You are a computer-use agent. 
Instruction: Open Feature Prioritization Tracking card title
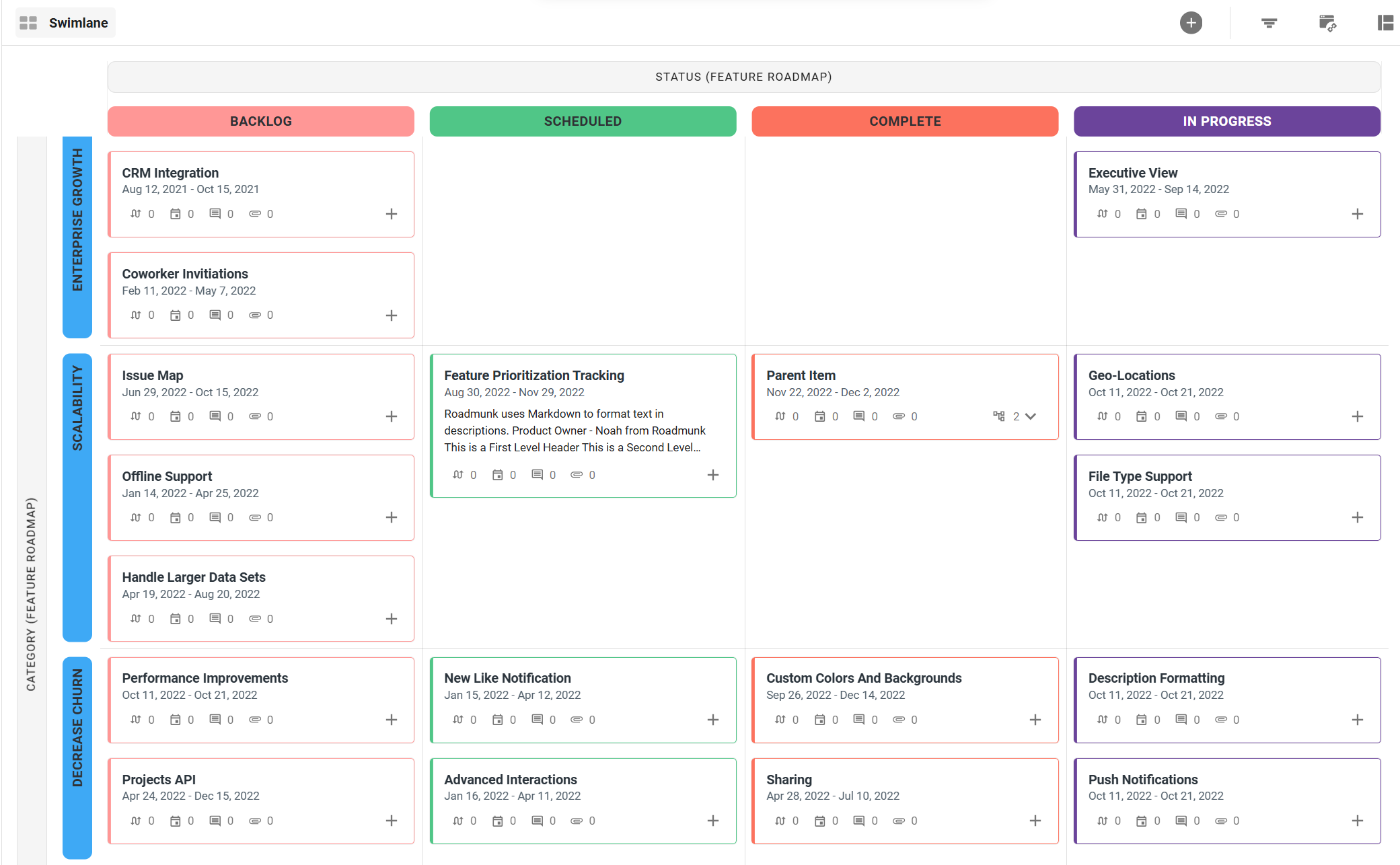coord(534,375)
